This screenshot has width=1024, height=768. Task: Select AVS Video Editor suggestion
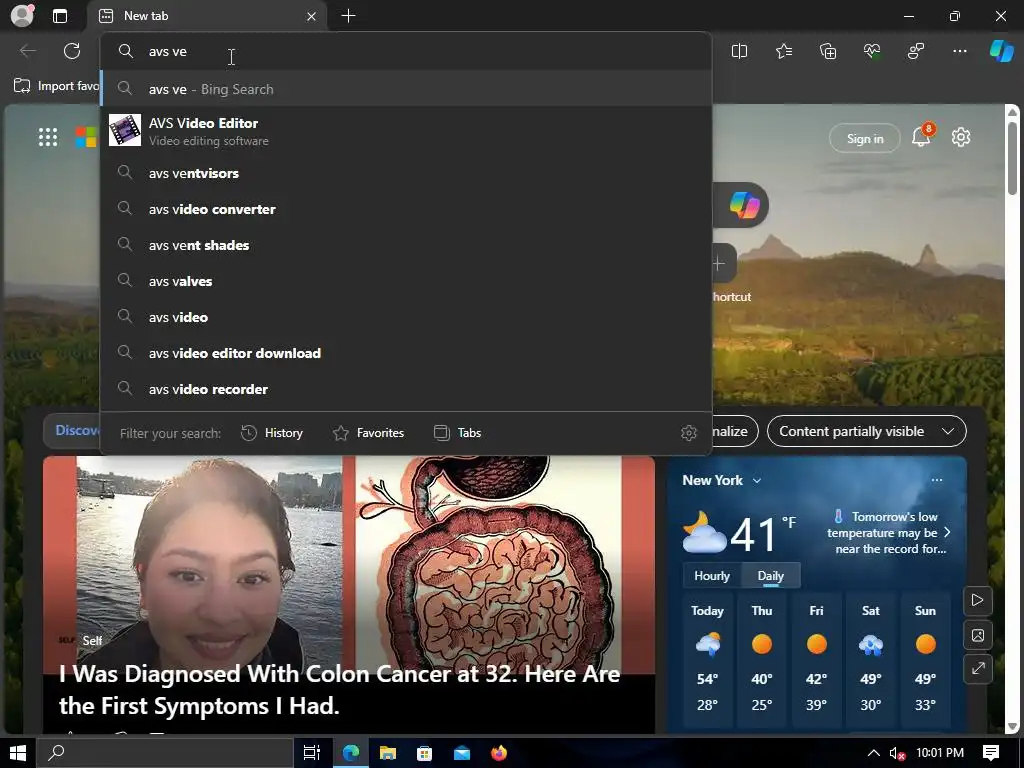[x=406, y=131]
